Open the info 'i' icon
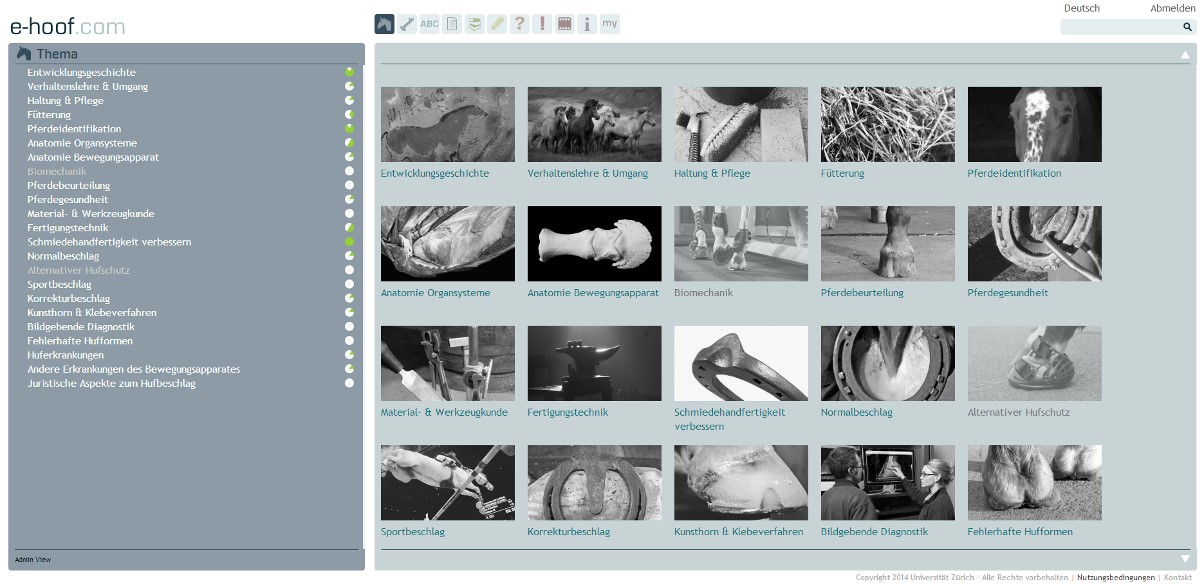 pos(587,24)
